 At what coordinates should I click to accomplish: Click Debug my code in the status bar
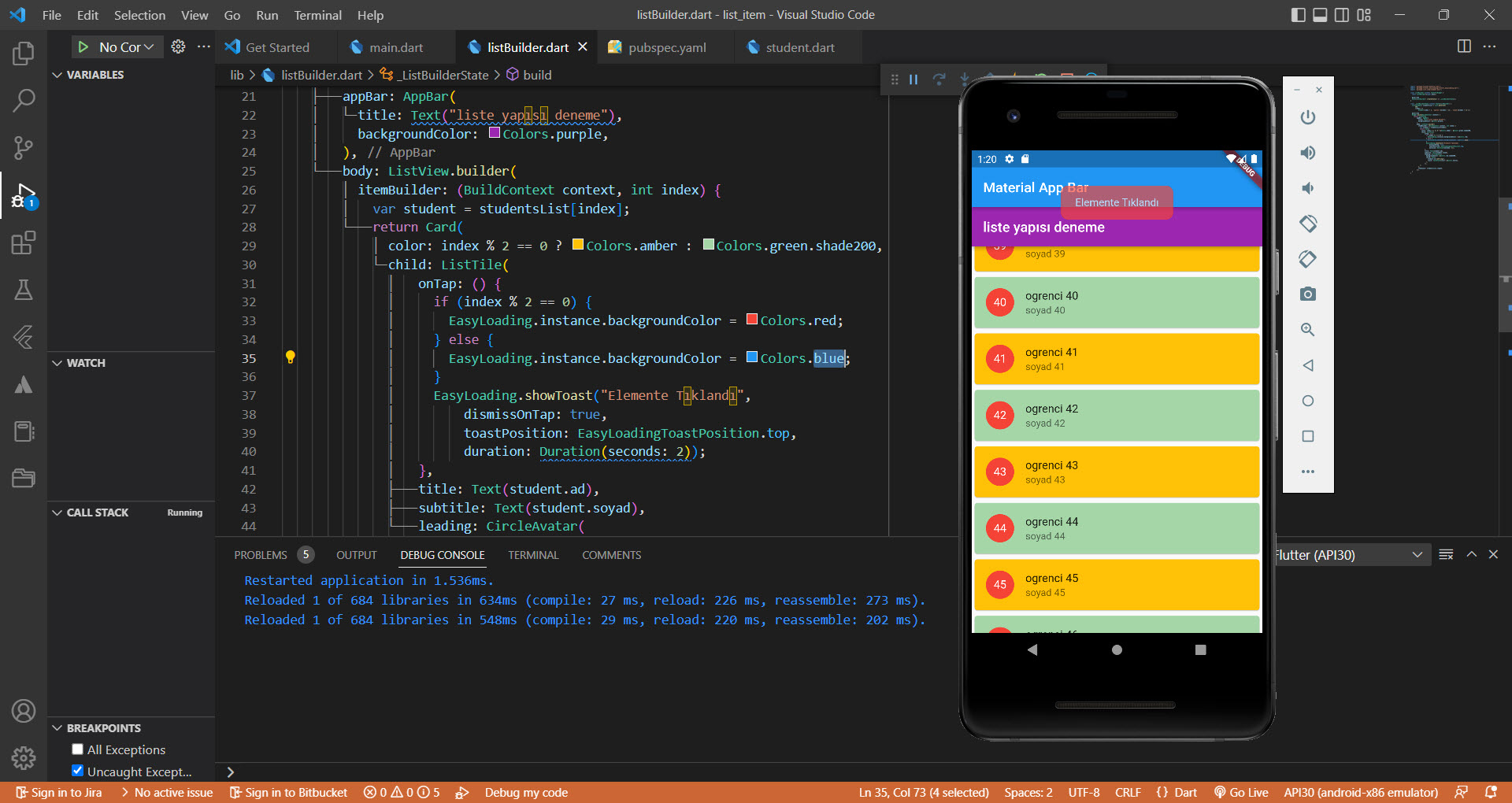click(525, 793)
